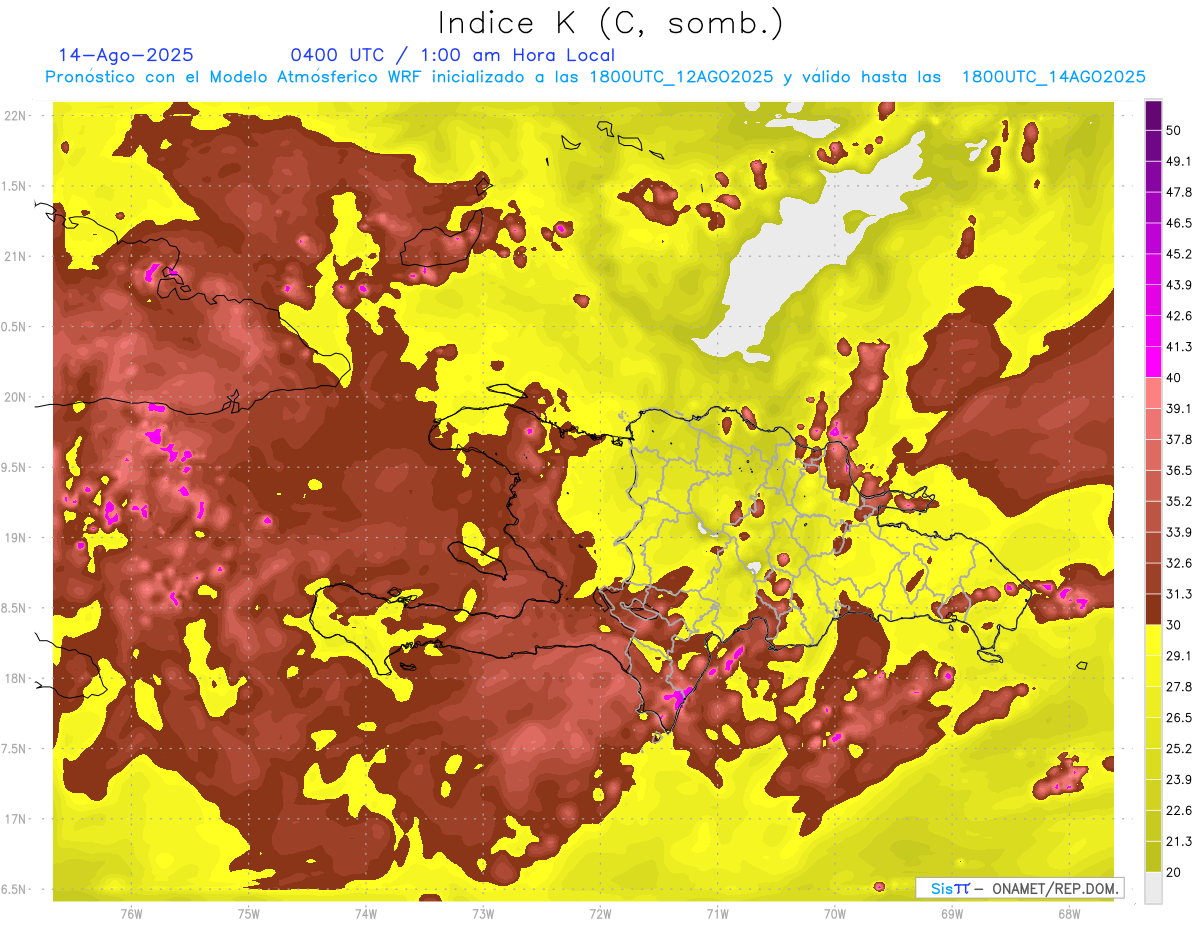This screenshot has height=927, width=1200.
Task: Pick the gray scale segment below 20
Action: pos(1153,888)
